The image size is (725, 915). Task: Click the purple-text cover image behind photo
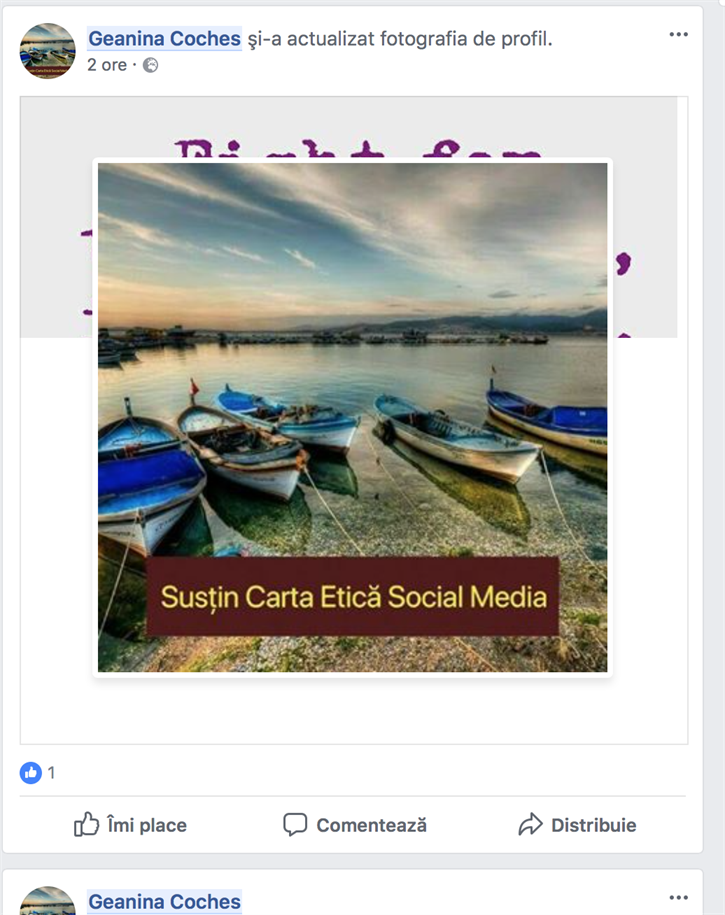(349, 128)
